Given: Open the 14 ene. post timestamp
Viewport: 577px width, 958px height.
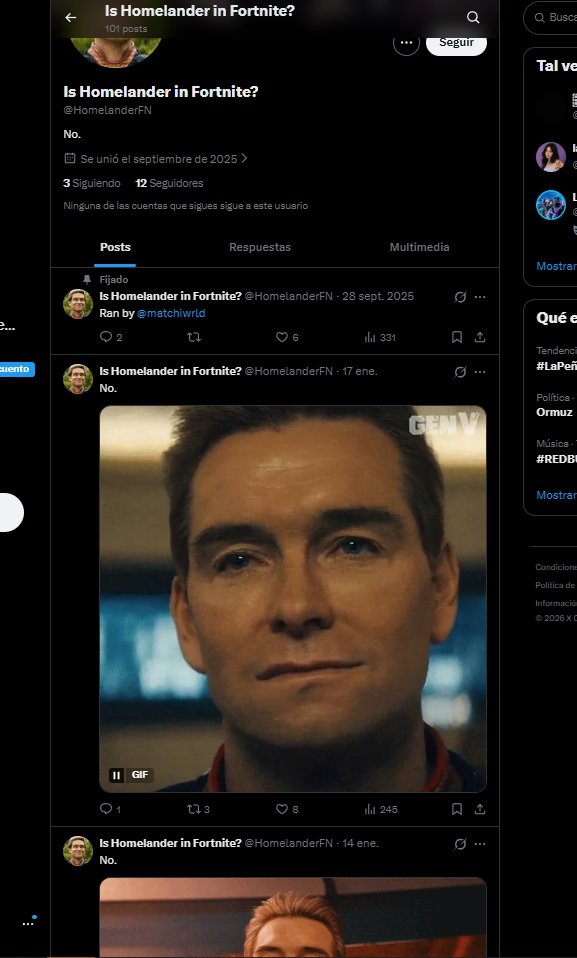Looking at the screenshot, I should [x=360, y=843].
